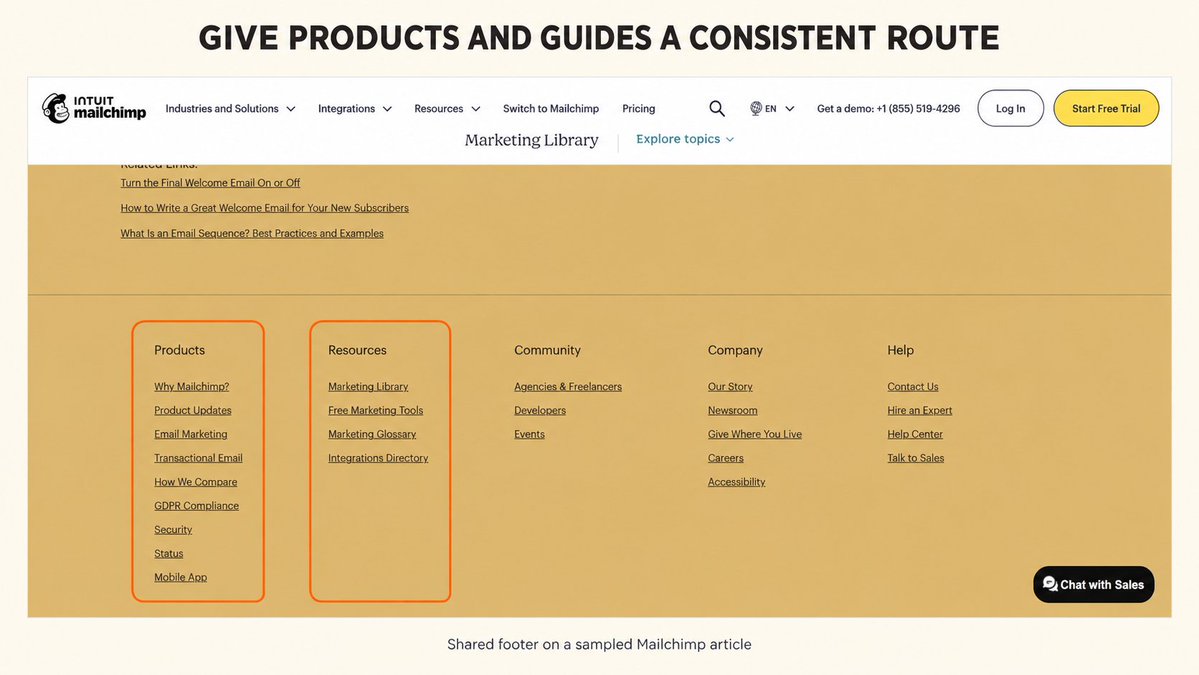
Task: Open Product Updates footer link
Action: click(x=193, y=411)
